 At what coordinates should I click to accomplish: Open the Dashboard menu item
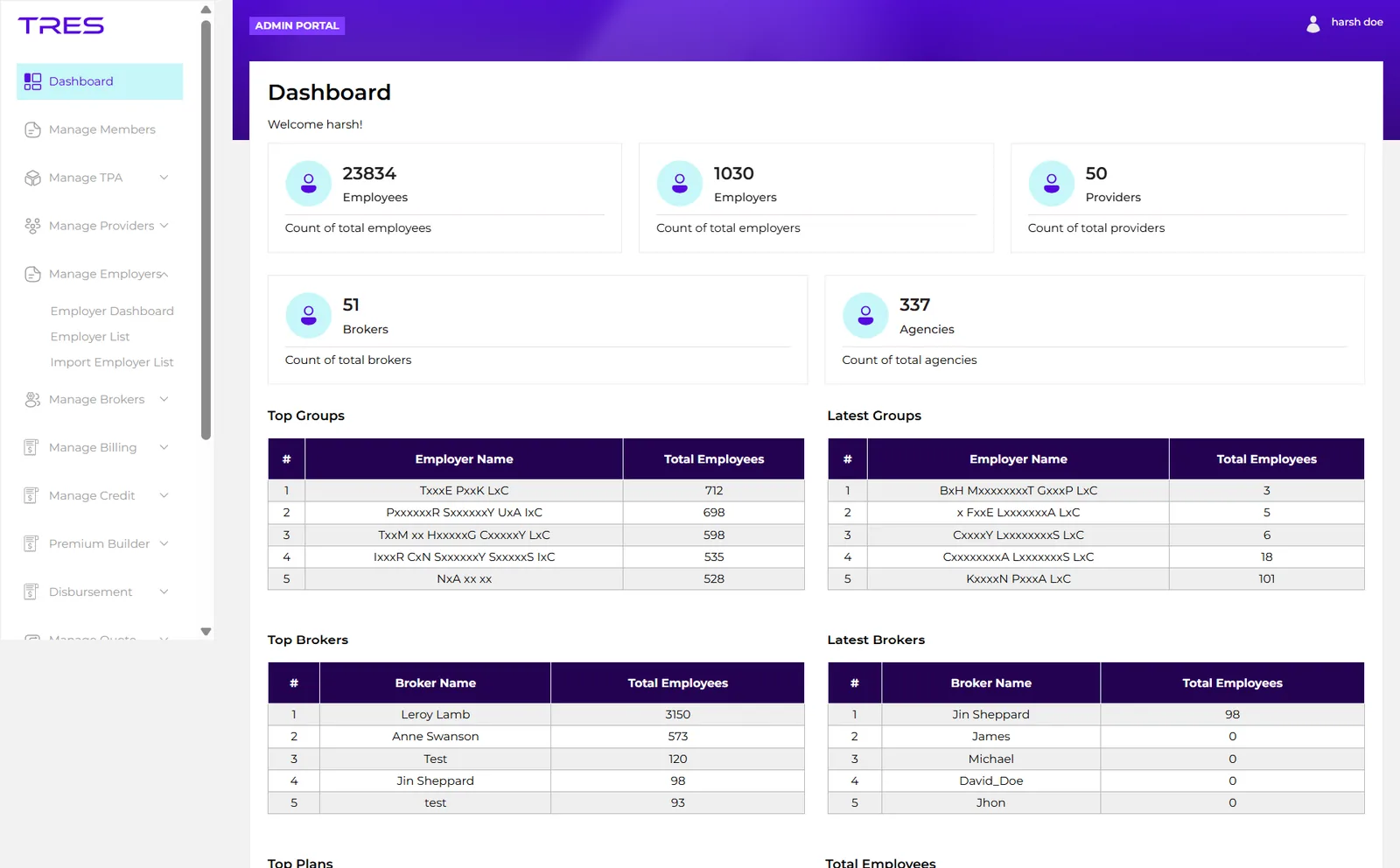tap(100, 81)
